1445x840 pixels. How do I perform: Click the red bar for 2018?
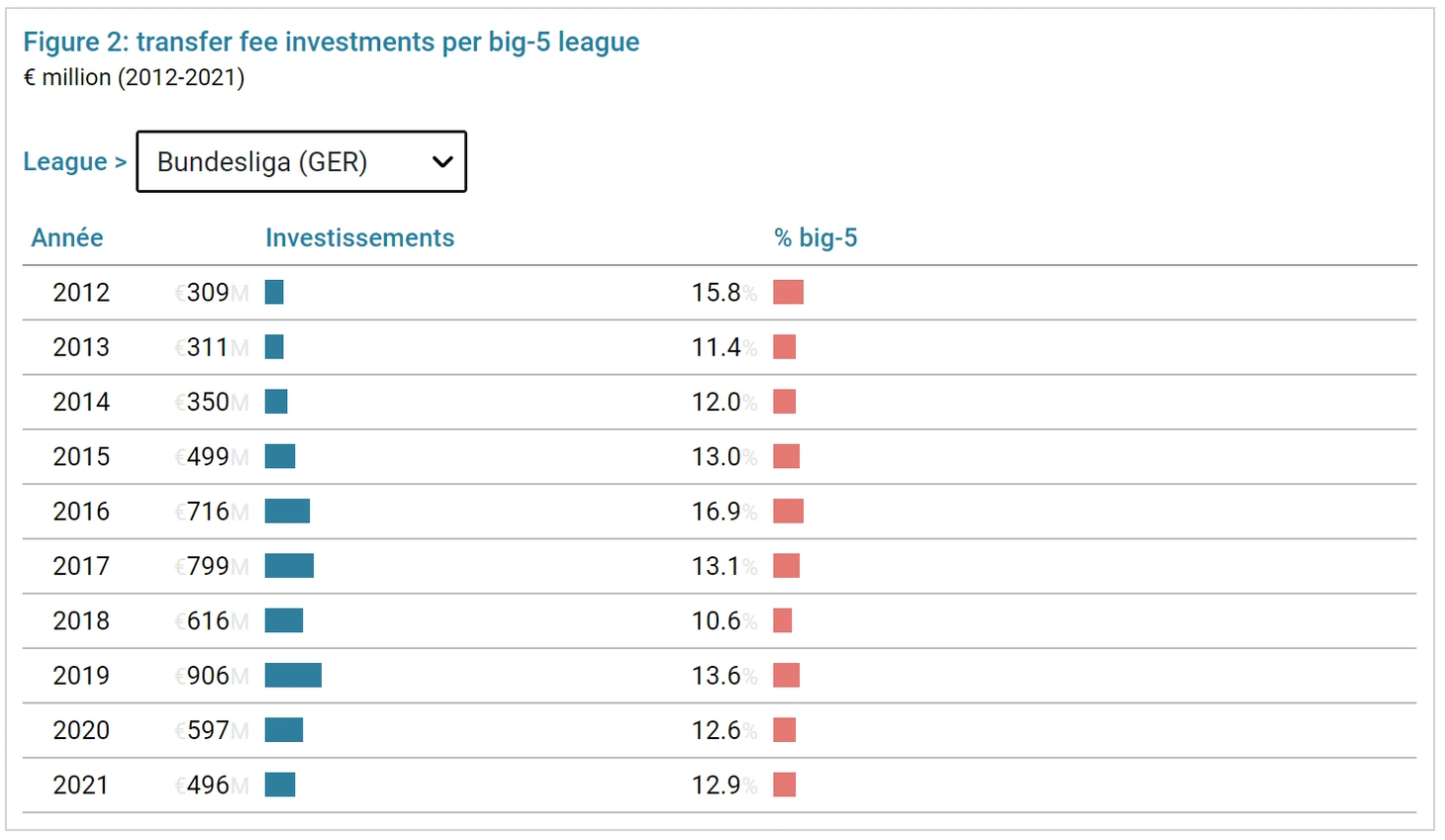tap(782, 621)
